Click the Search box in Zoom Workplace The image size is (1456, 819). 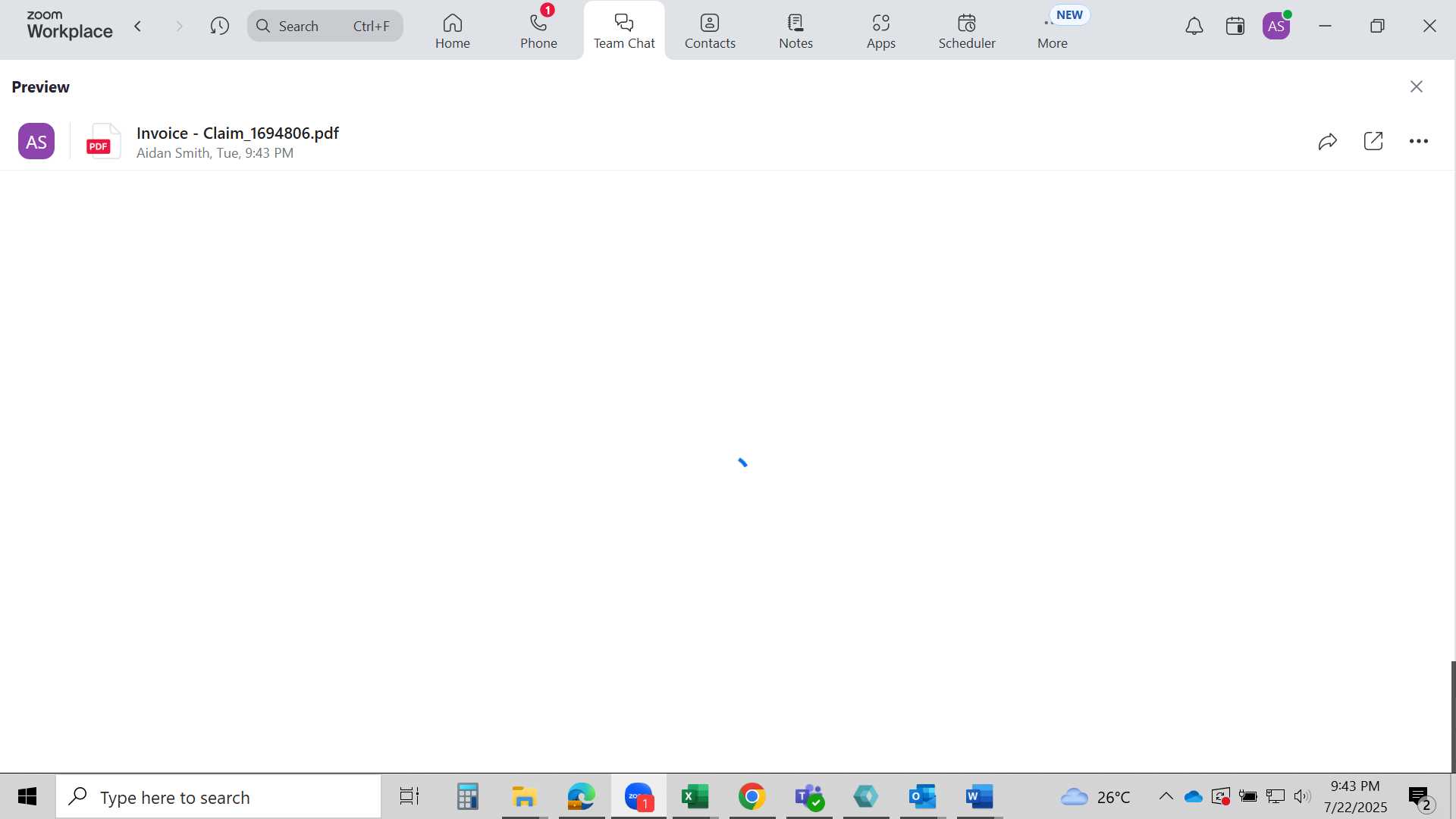(325, 27)
